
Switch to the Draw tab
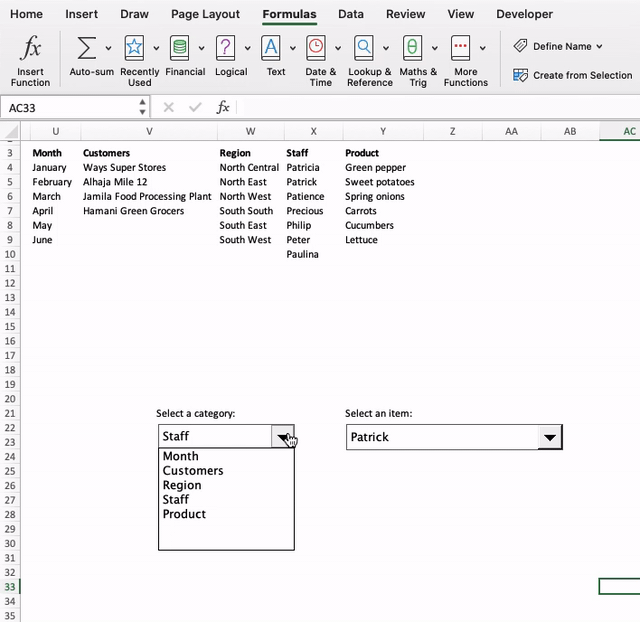coord(134,14)
